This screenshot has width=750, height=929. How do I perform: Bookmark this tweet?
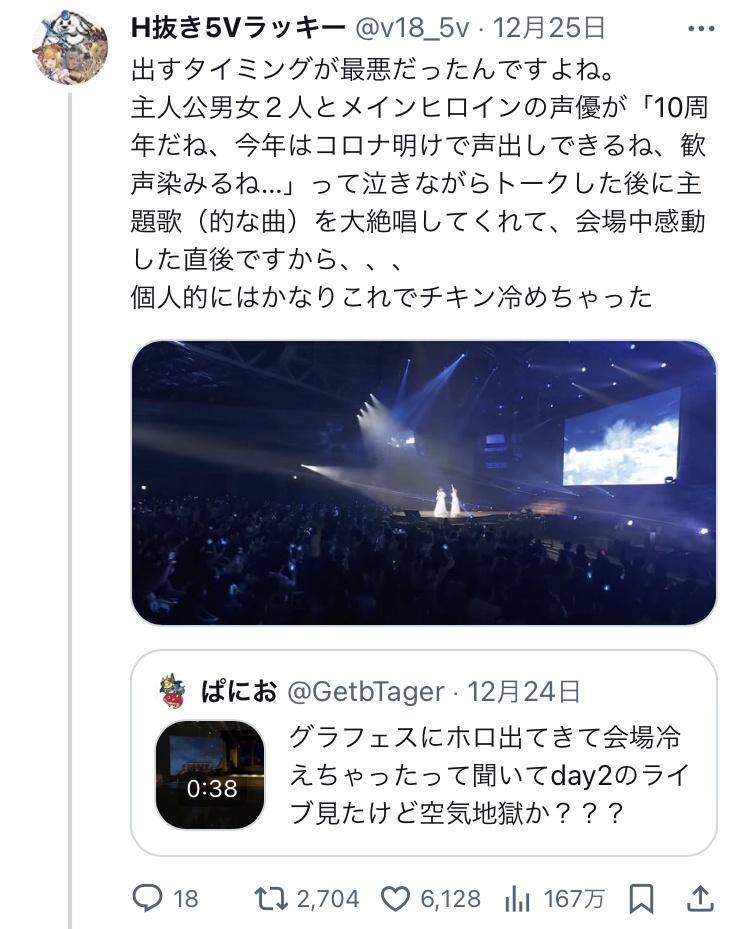[641, 899]
